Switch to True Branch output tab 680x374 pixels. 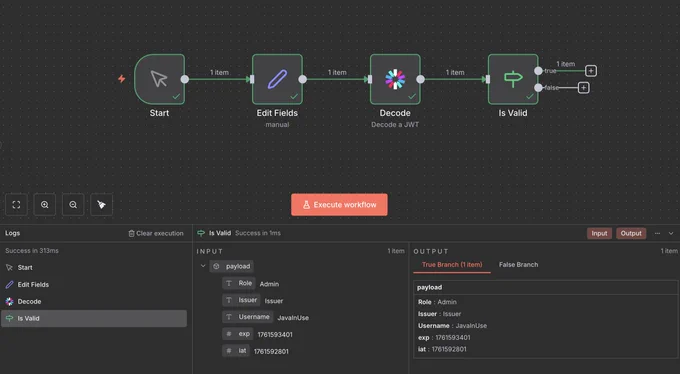coord(452,265)
